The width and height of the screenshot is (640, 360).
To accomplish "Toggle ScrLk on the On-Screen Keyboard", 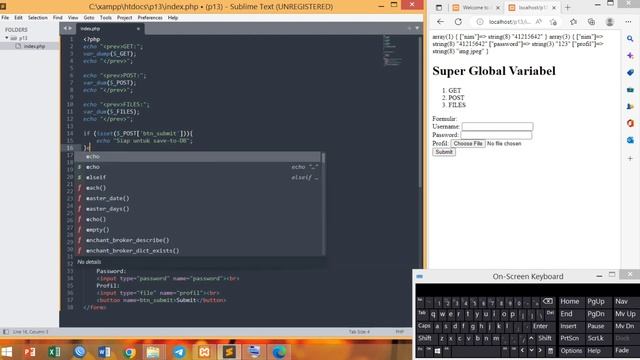I will pyautogui.click(x=596, y=338).
